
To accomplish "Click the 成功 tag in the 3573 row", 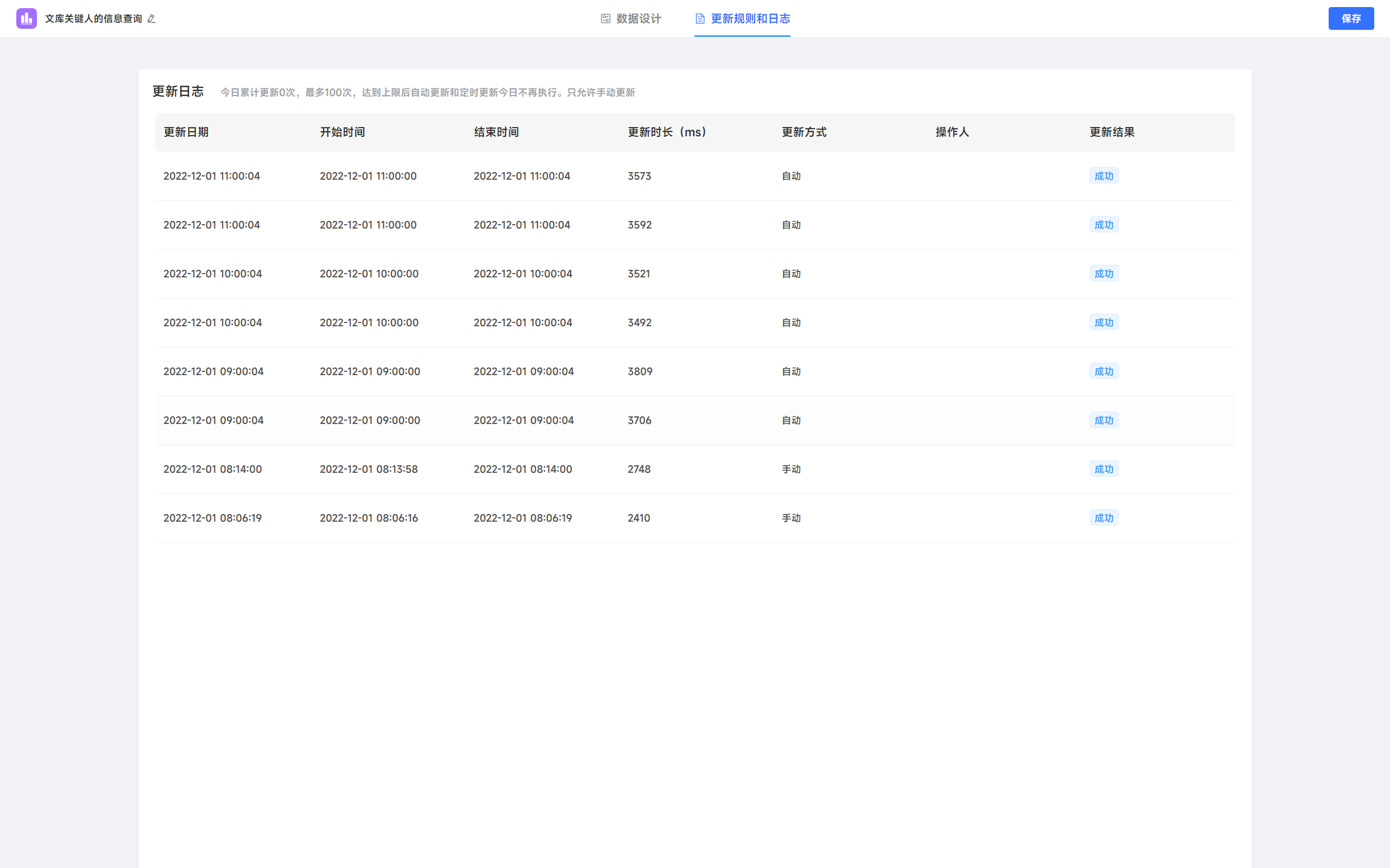I will (x=1104, y=176).
